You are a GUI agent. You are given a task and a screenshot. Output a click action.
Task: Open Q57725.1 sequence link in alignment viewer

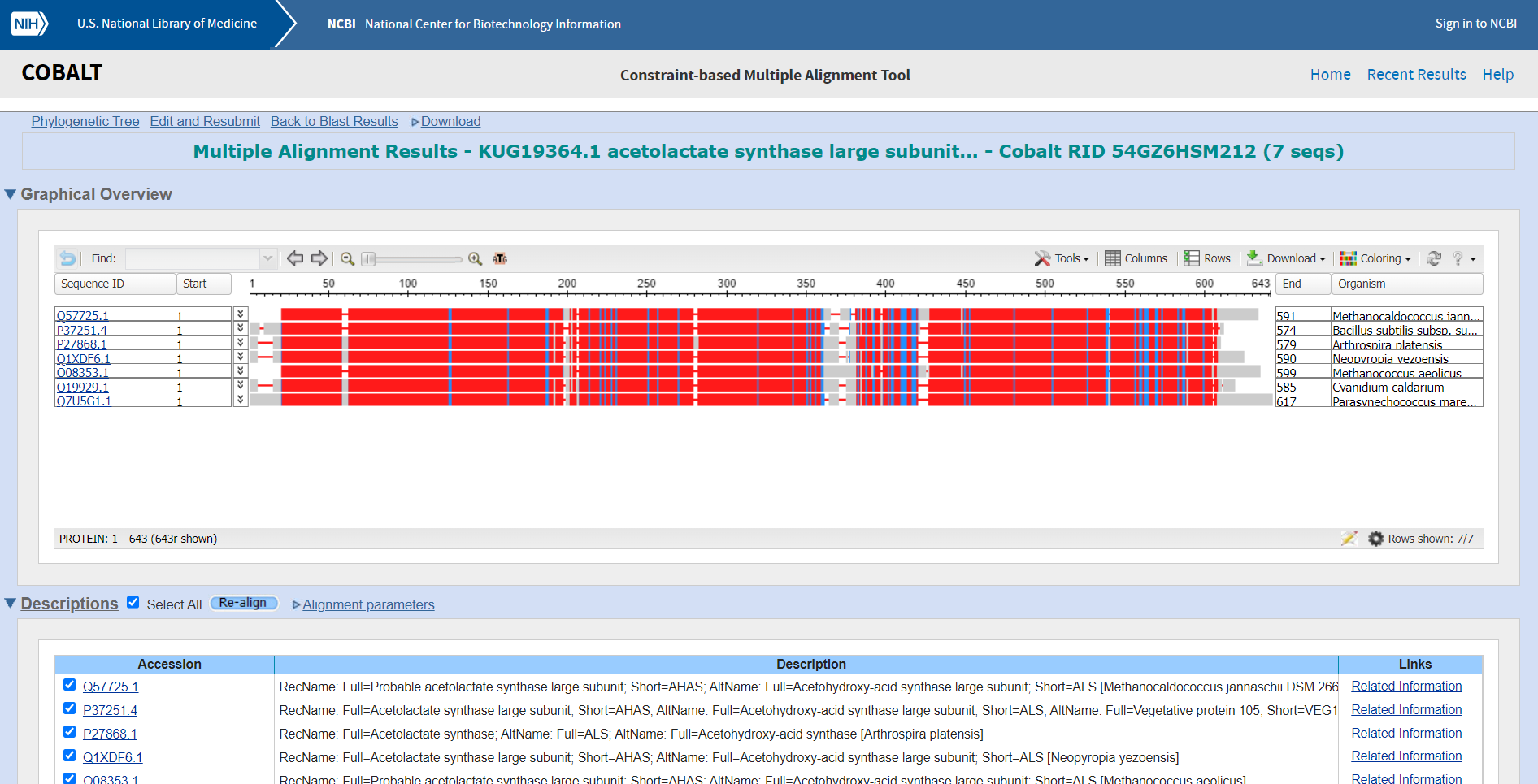(x=82, y=315)
